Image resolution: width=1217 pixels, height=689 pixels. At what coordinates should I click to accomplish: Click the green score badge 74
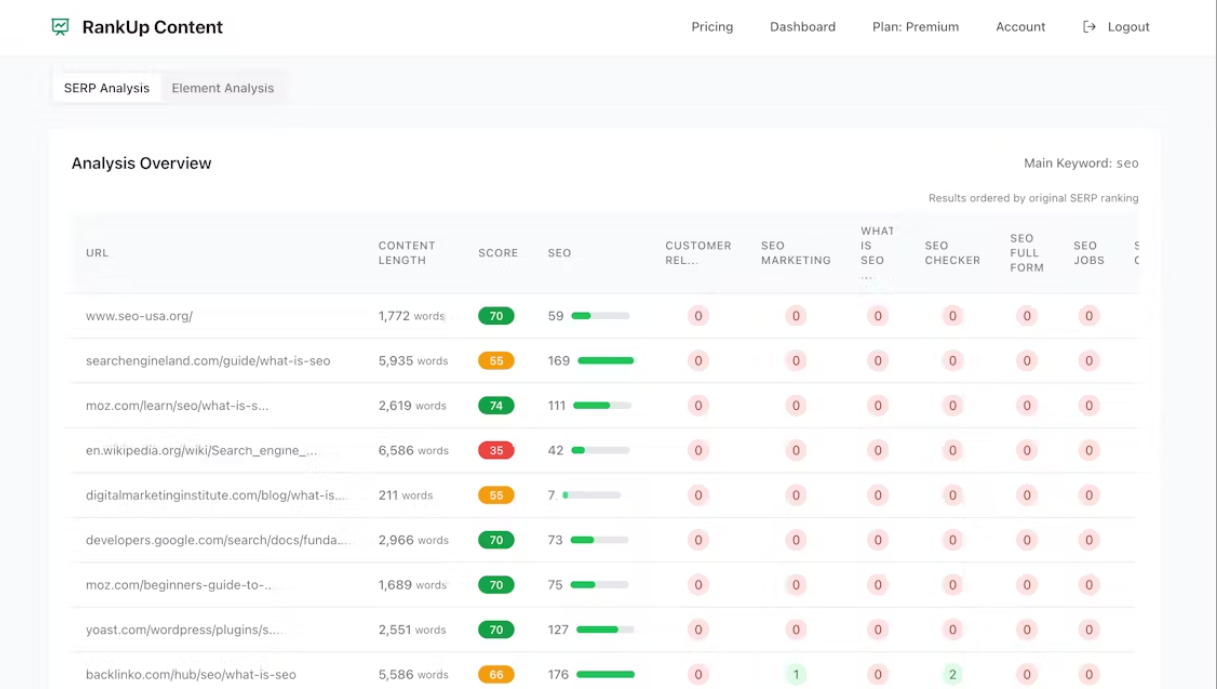click(x=496, y=406)
